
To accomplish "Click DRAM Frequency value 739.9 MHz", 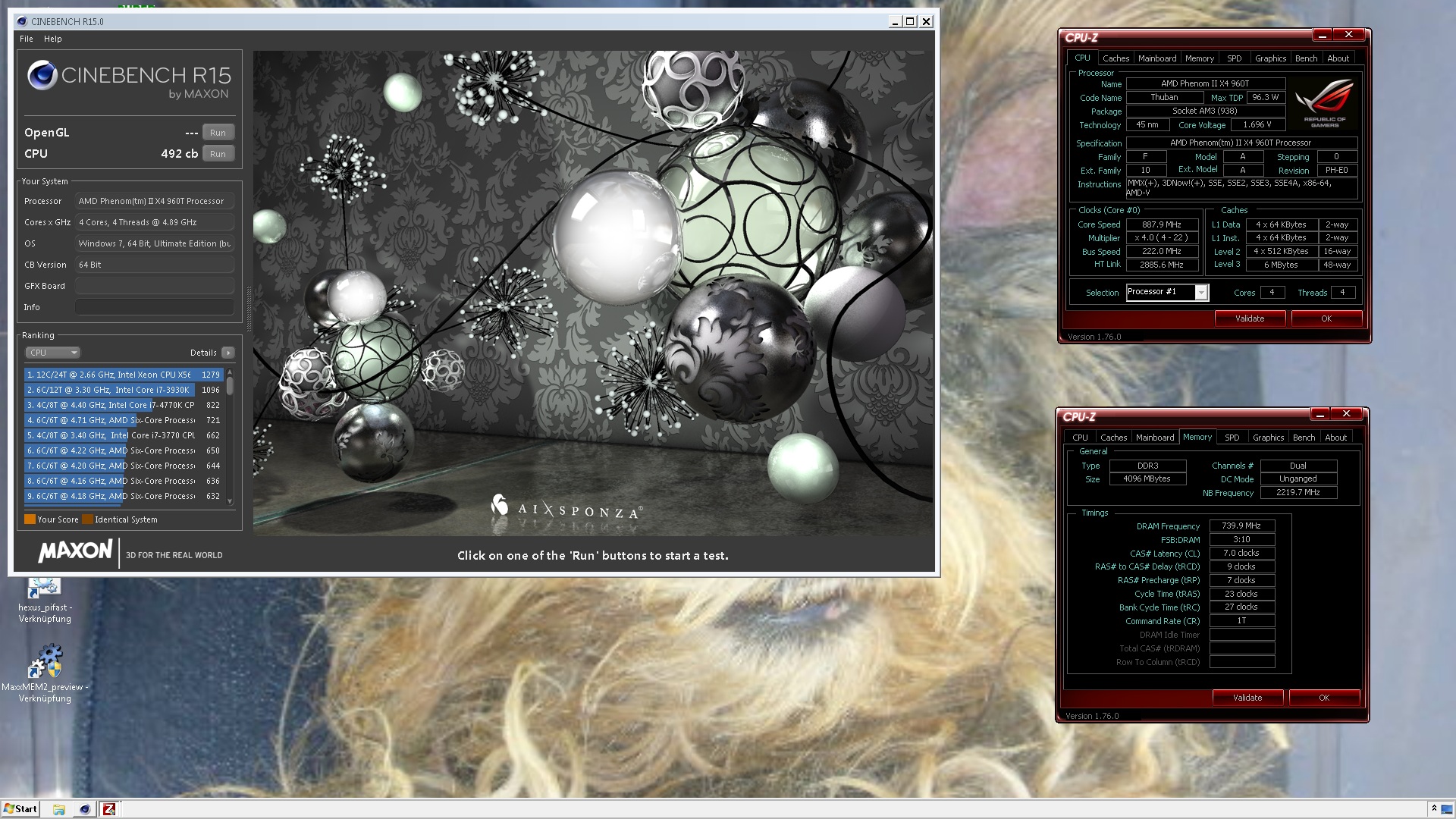I will point(1241,526).
